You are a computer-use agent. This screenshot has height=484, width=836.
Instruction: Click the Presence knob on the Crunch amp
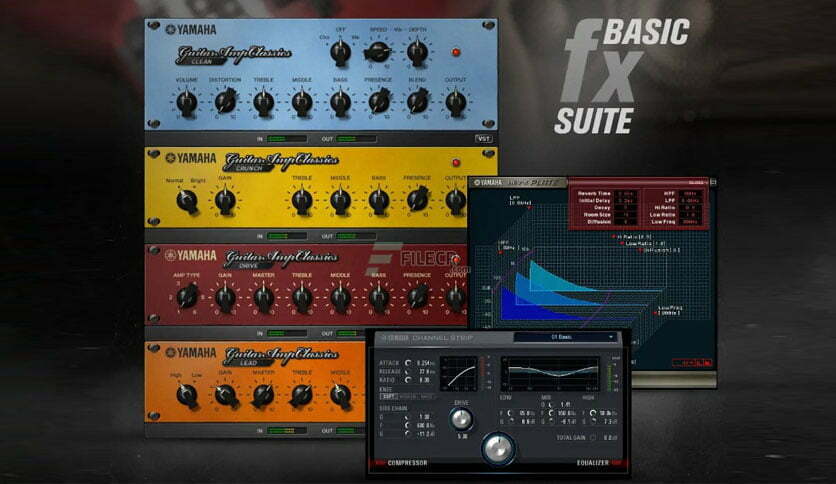[417, 200]
